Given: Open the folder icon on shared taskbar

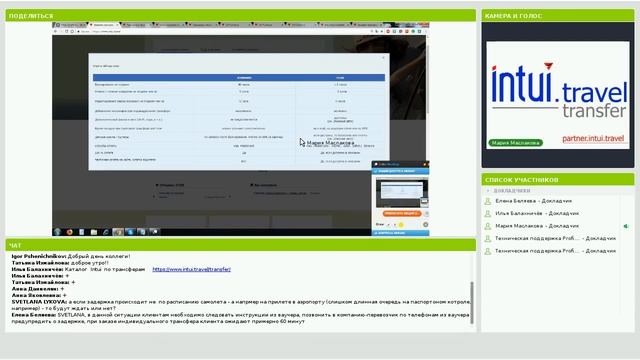Looking at the screenshot, I should (x=94, y=232).
